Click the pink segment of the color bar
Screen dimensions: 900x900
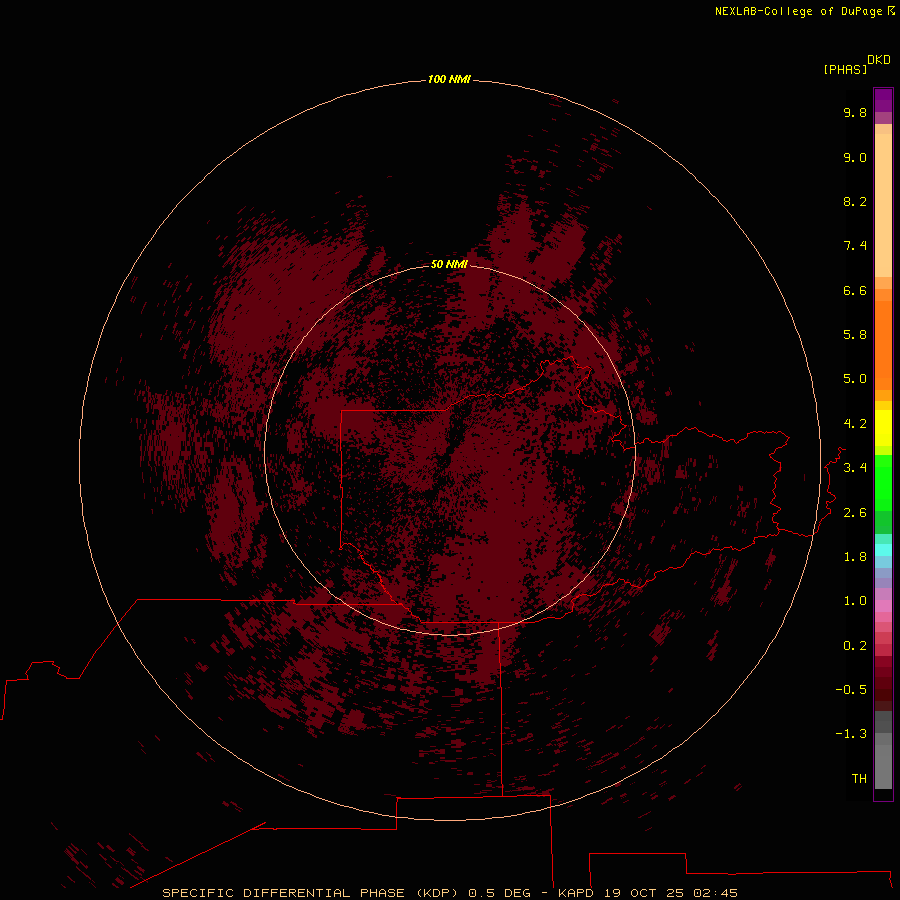(883, 606)
